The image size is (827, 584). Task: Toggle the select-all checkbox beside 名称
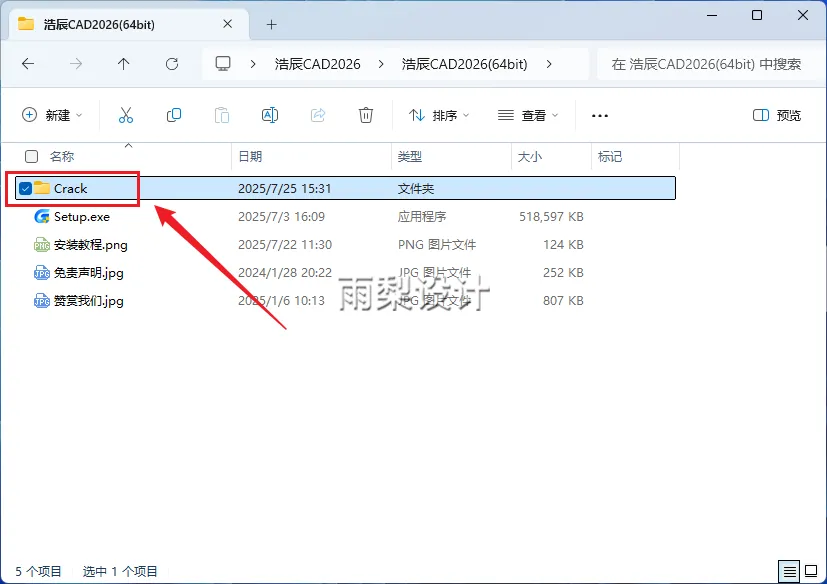point(32,156)
